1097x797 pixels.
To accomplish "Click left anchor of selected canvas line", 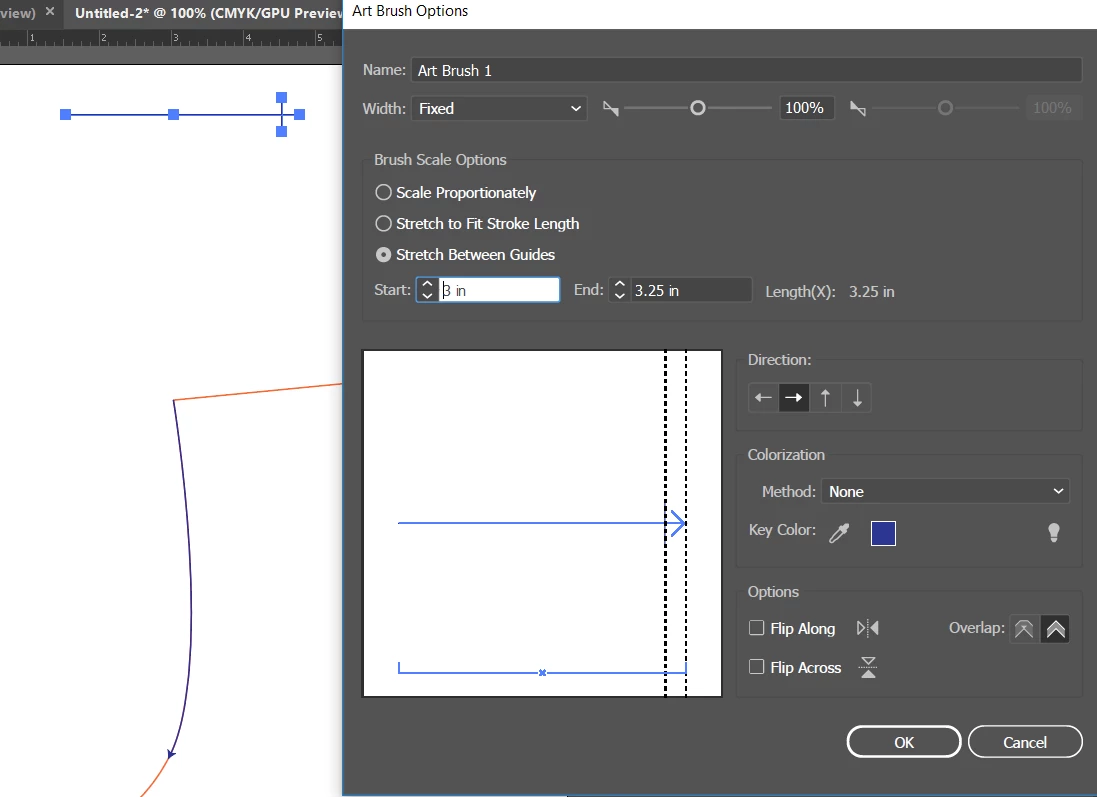I will (66, 114).
